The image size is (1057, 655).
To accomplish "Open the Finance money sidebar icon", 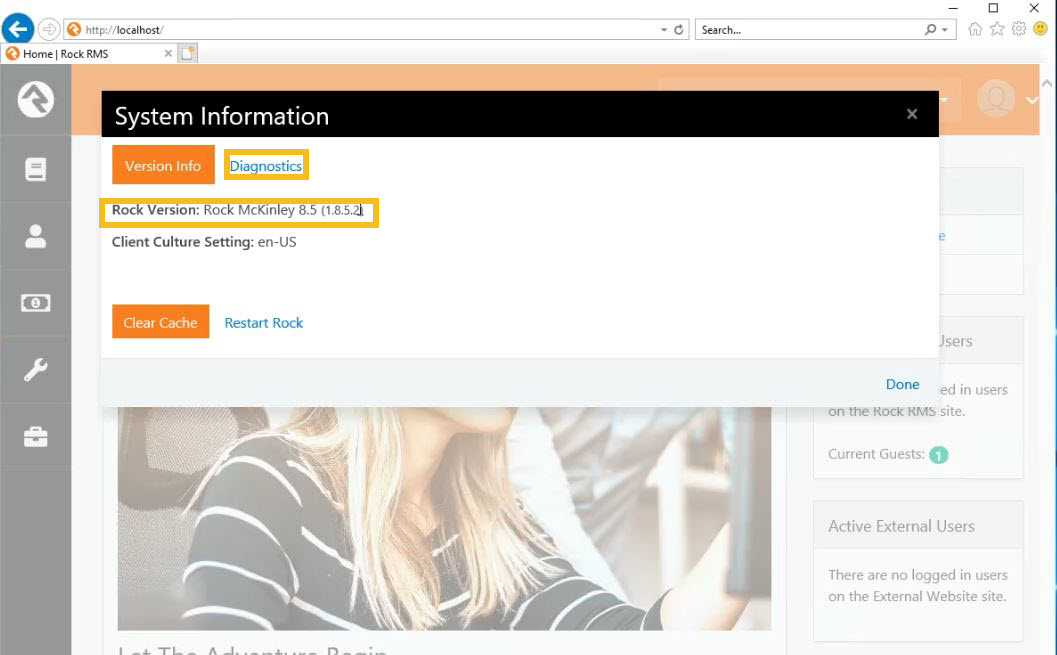I will tap(36, 303).
